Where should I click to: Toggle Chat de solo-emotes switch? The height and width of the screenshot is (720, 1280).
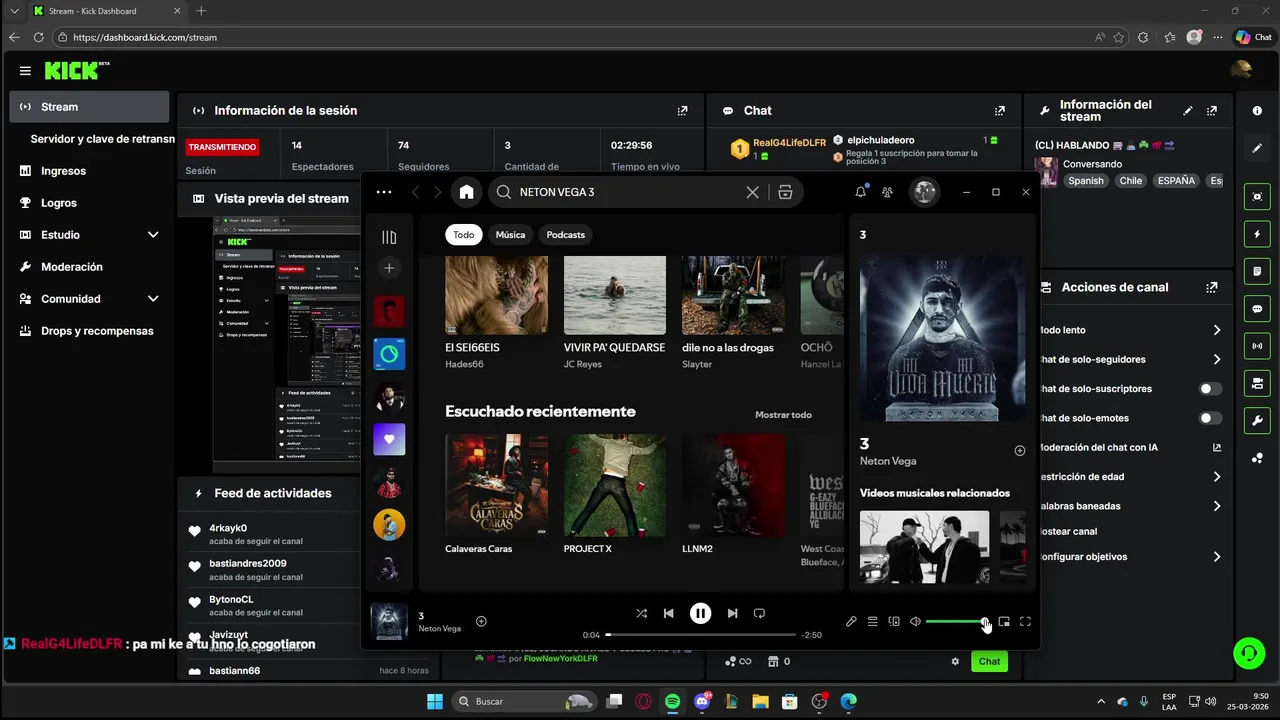(x=1210, y=418)
